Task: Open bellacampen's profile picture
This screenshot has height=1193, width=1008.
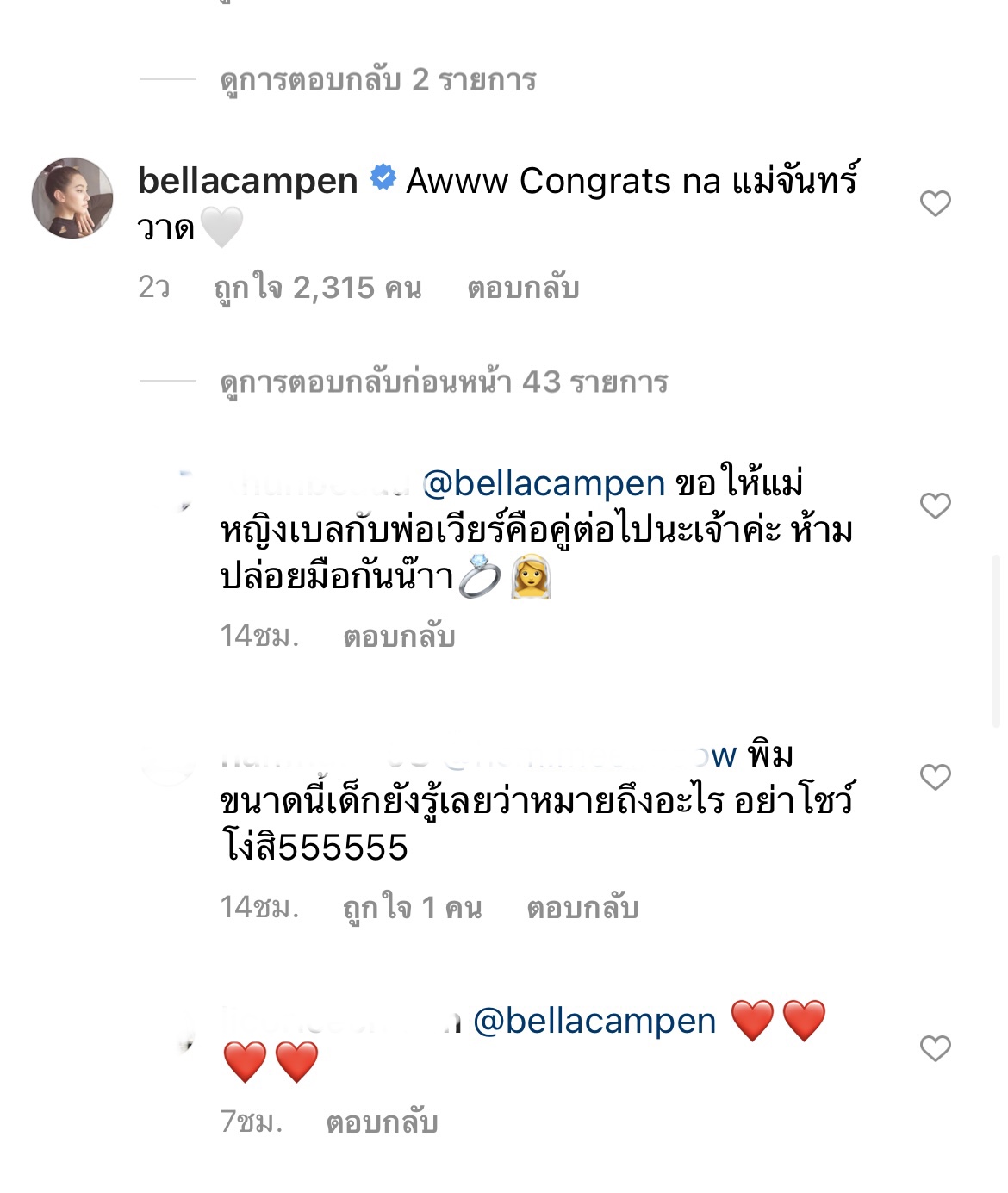Action: (x=72, y=197)
